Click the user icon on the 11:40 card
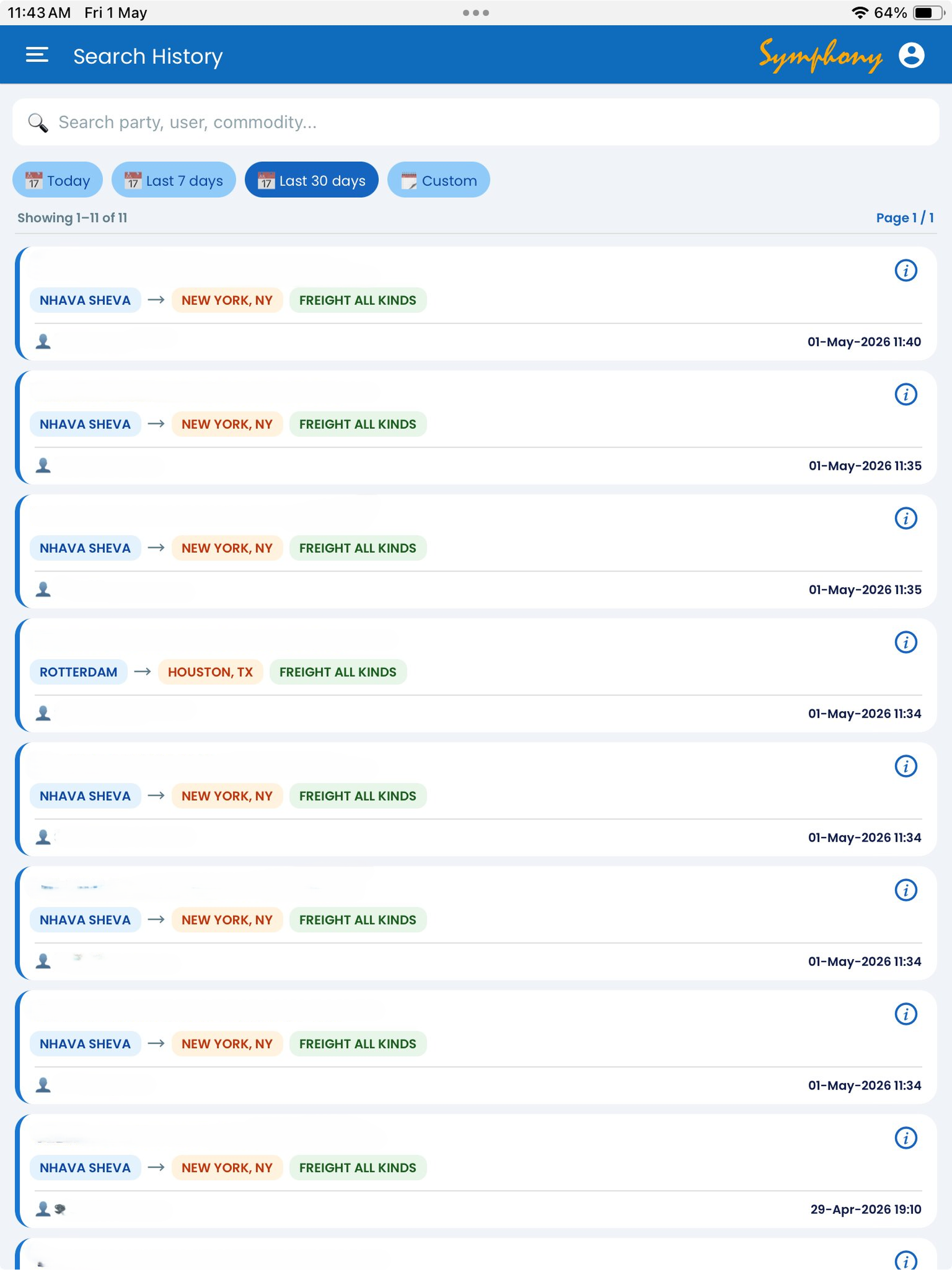This screenshot has height=1270, width=952. coord(43,342)
